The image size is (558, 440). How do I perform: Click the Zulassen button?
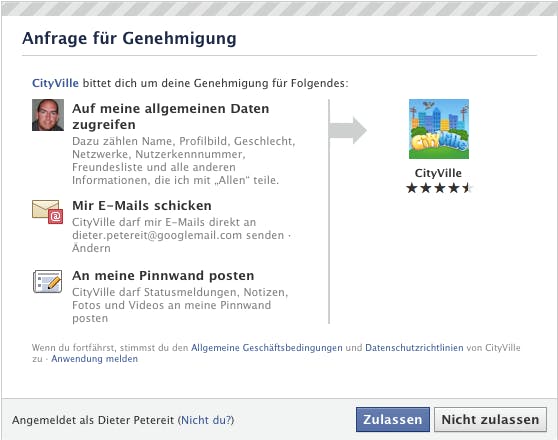[x=393, y=419]
